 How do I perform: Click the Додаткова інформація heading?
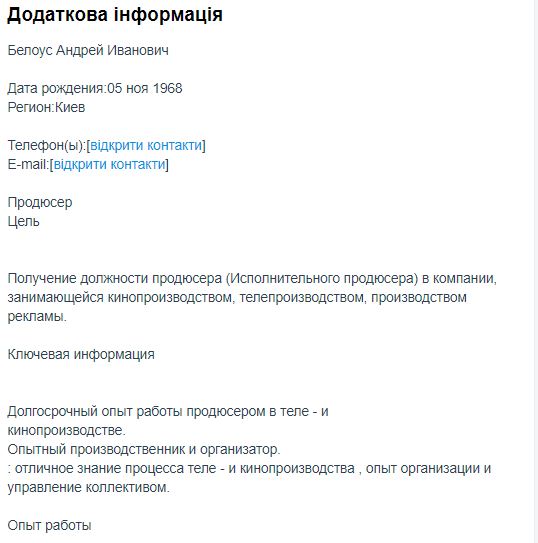tap(115, 15)
